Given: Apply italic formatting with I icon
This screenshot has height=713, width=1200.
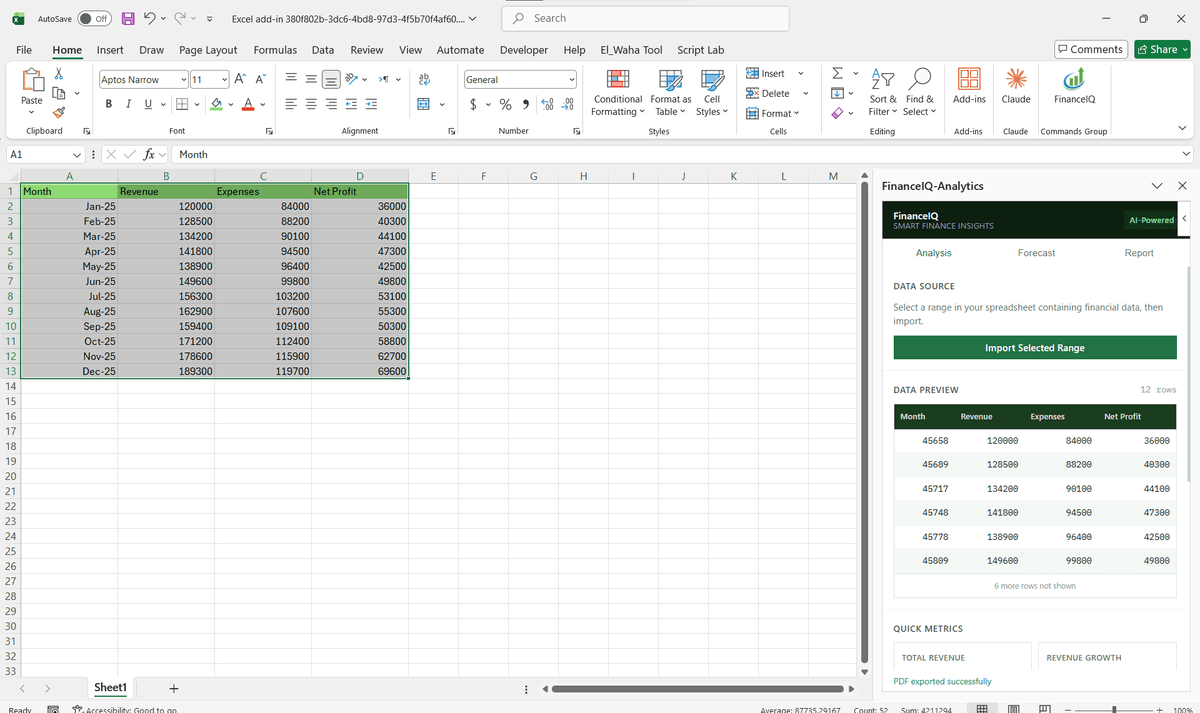Looking at the screenshot, I should coord(129,104).
